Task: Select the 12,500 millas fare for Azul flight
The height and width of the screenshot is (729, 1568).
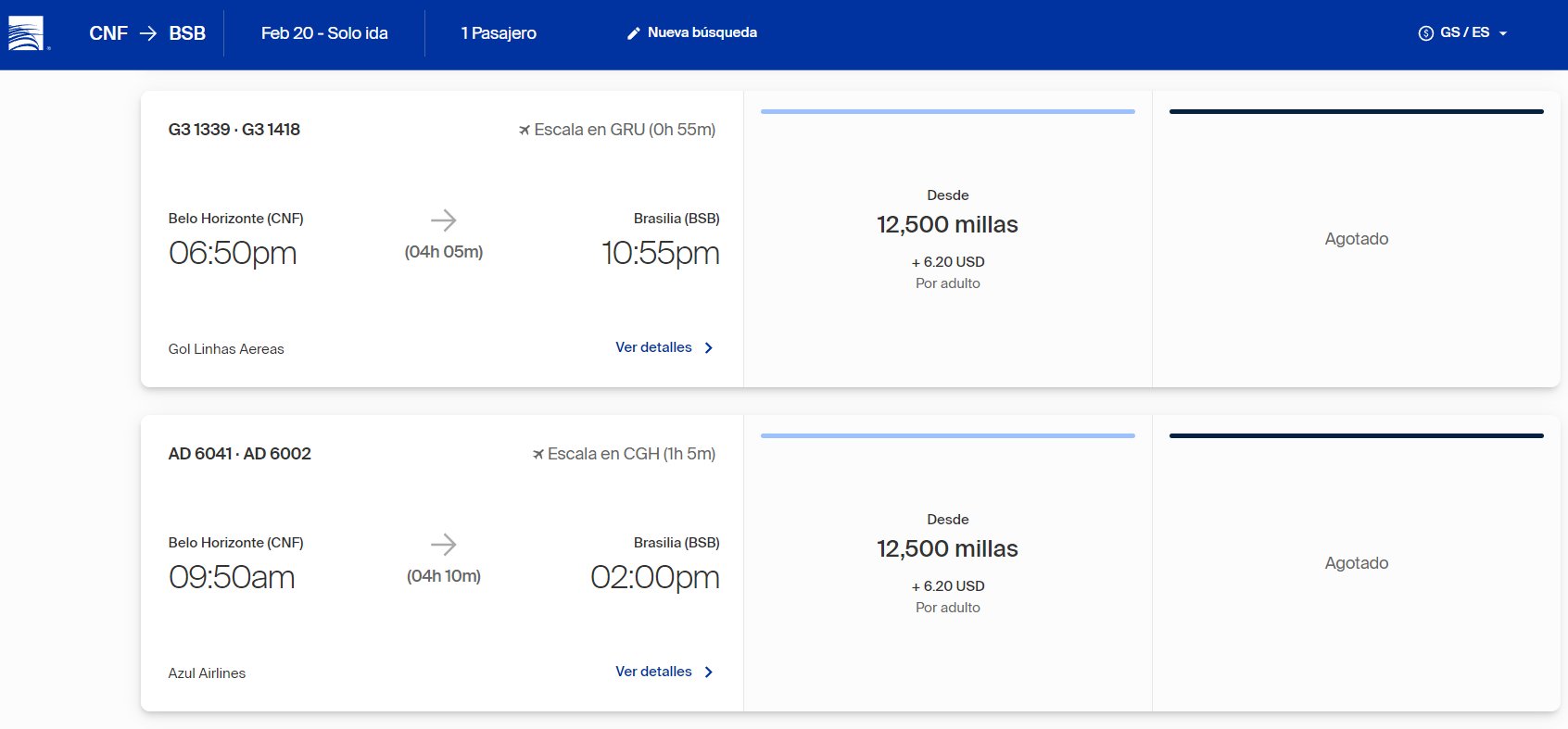Action: [x=948, y=563]
